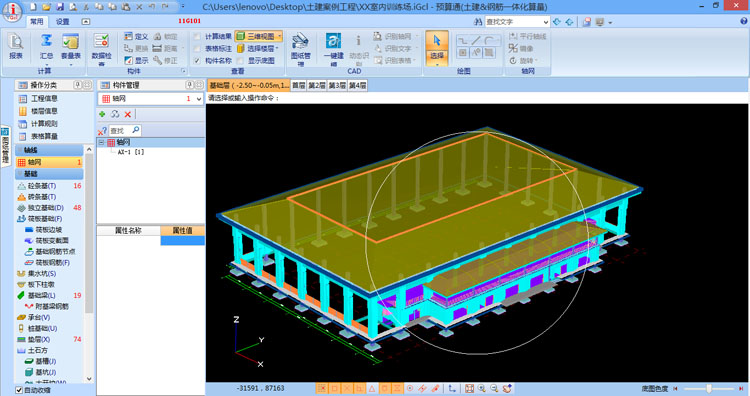Enable the 计算结果 checkbox
The width and height of the screenshot is (750, 396).
click(197, 36)
